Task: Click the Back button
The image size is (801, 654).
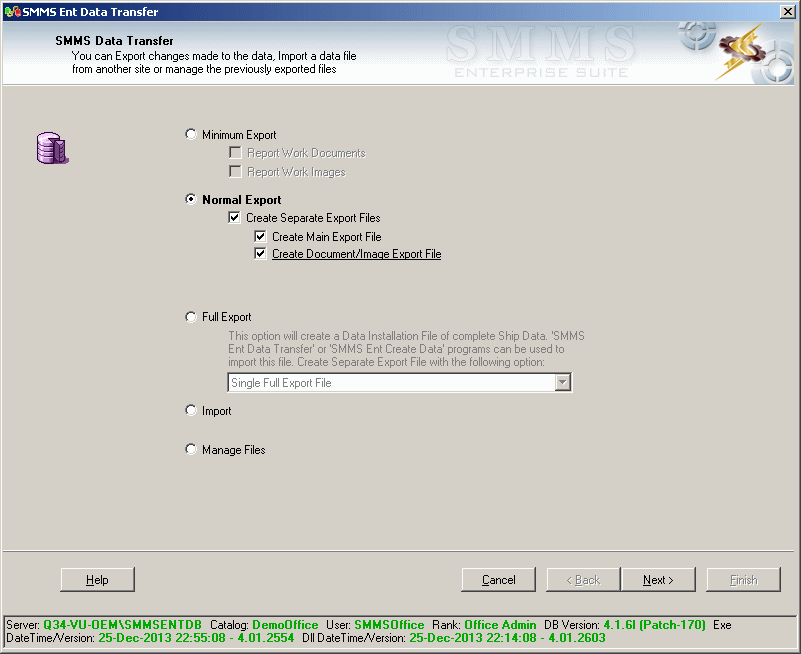Action: pyautogui.click(x=583, y=579)
